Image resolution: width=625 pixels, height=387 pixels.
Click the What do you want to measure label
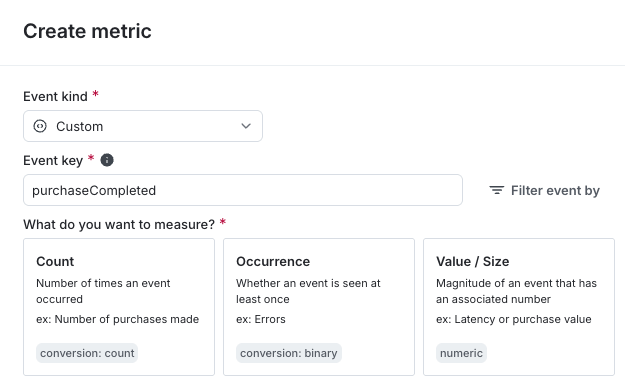point(119,224)
